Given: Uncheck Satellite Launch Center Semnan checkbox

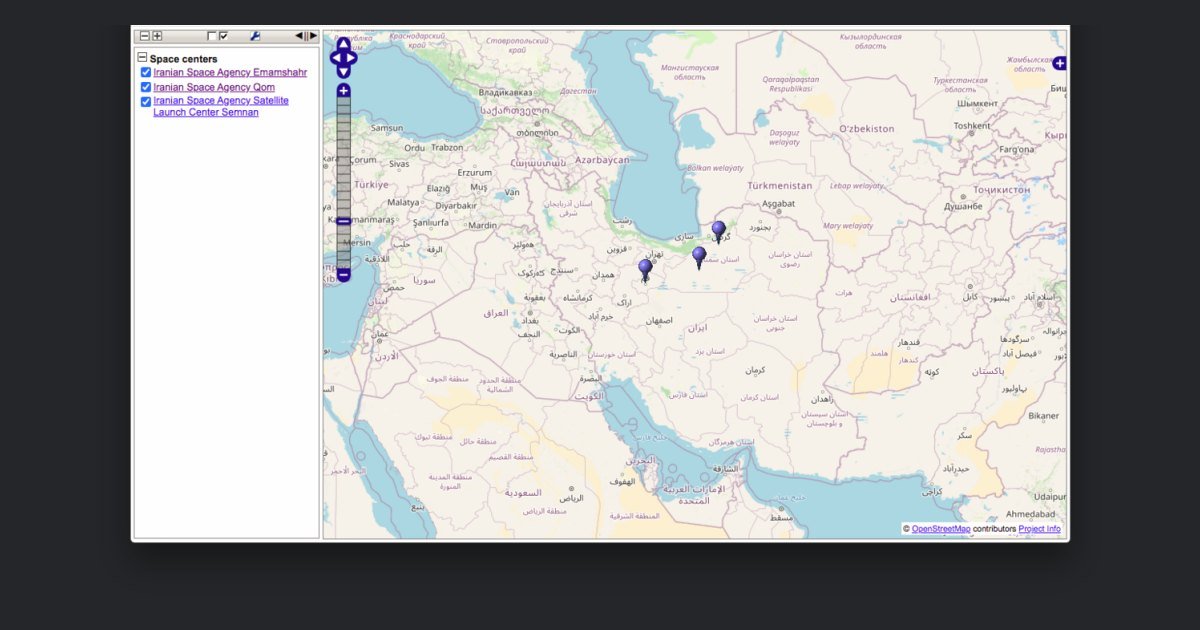Looking at the screenshot, I should tap(146, 101).
